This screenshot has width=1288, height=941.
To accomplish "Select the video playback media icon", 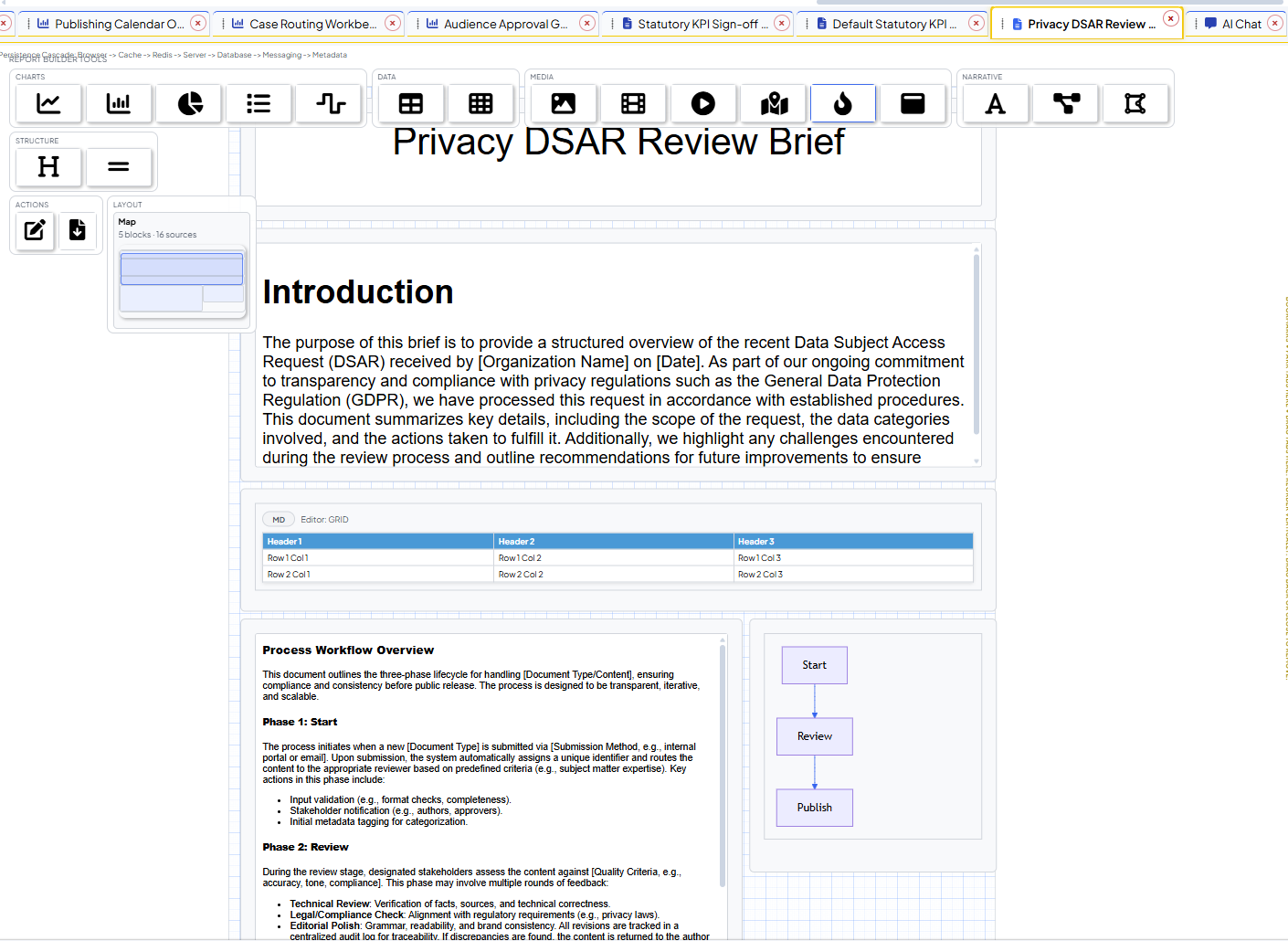I will 702,103.
